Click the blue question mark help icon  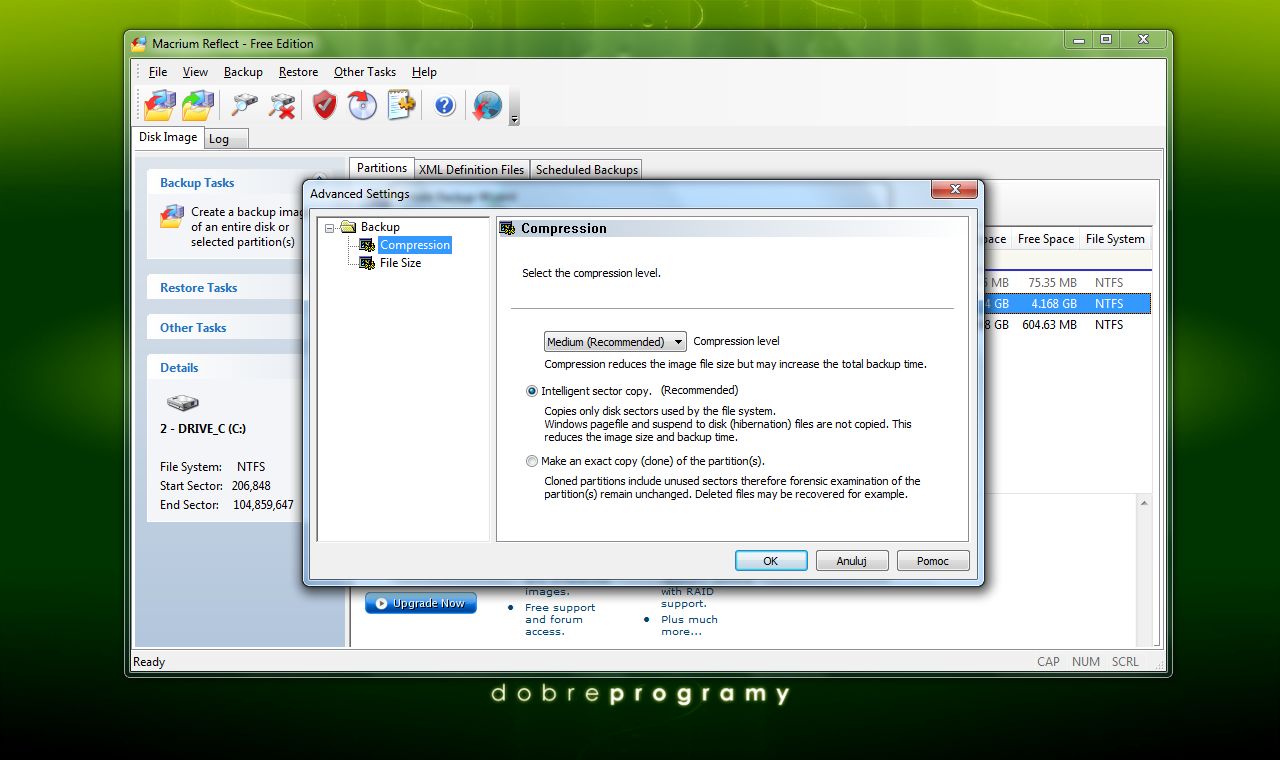pyautogui.click(x=445, y=105)
